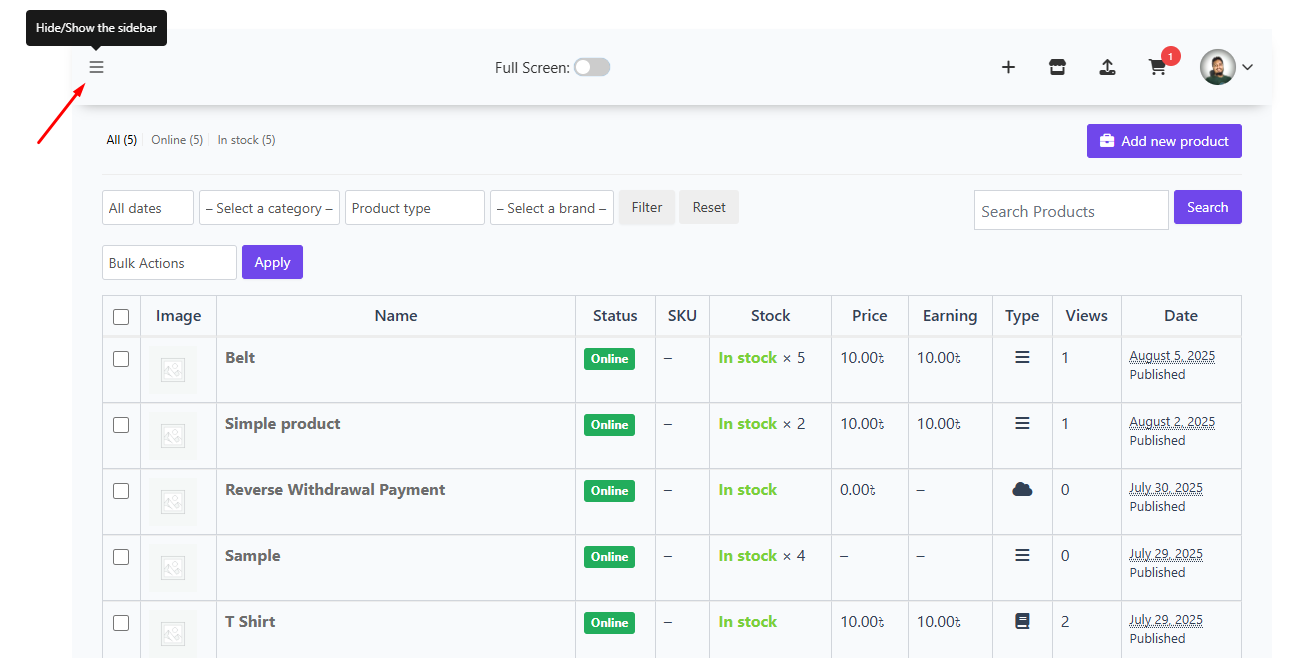This screenshot has height=658, width=1311.
Task: Select the Belt row checkbox
Action: (121, 359)
